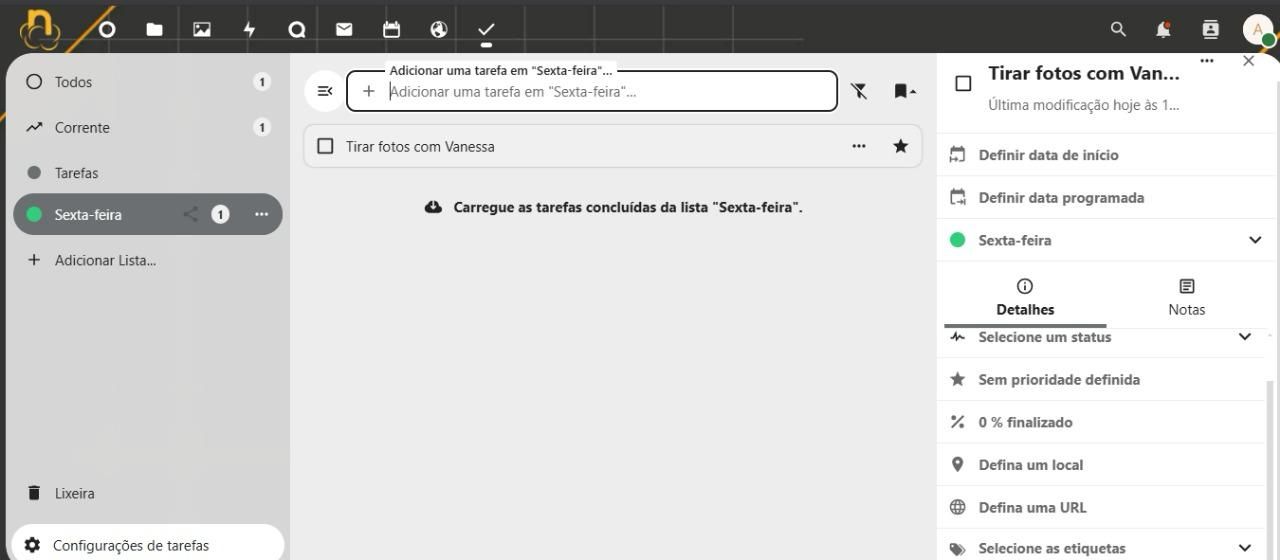1280x560 pixels.
Task: Close the task details panel
Action: pyautogui.click(x=1248, y=61)
